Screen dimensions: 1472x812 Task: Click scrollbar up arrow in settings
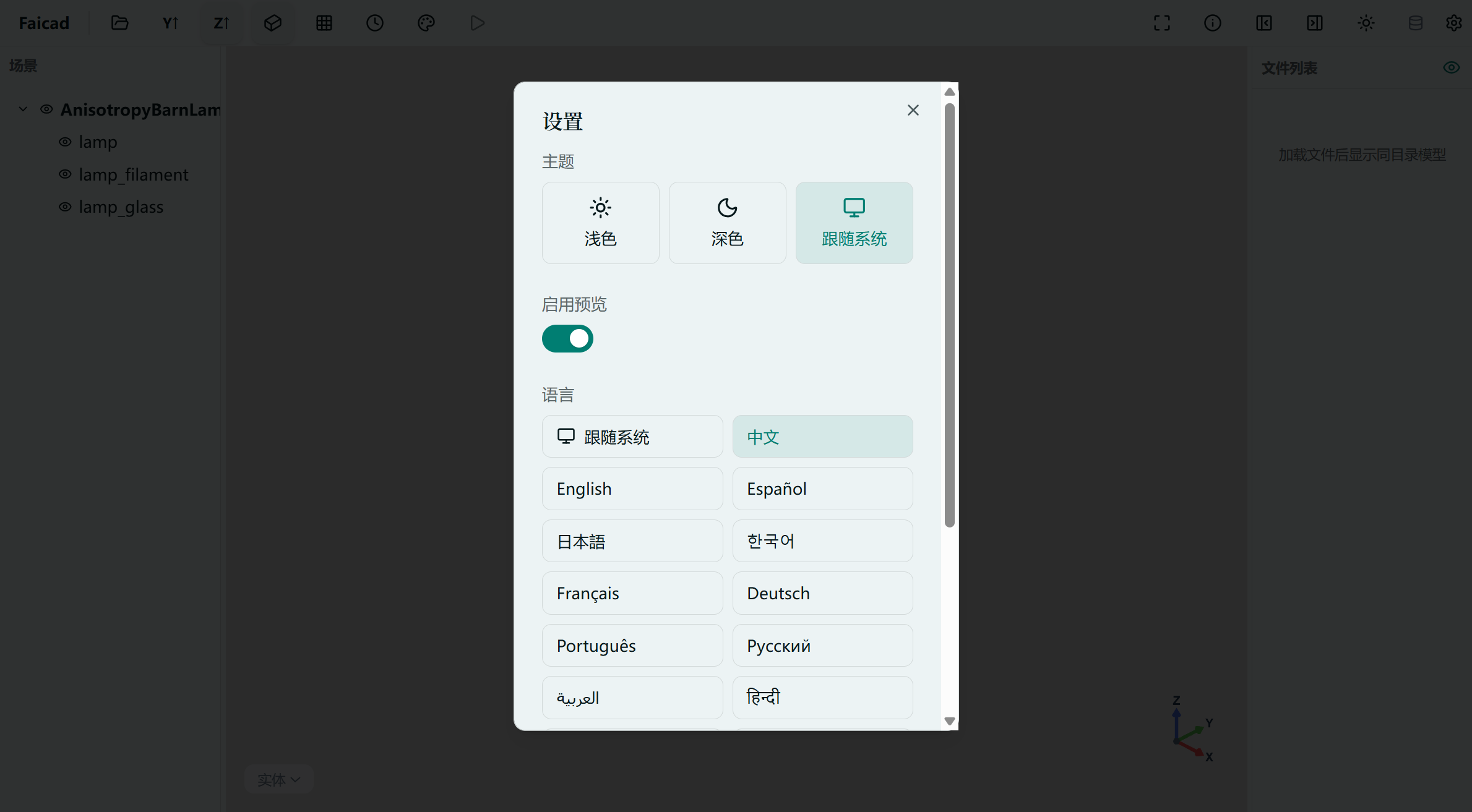[x=950, y=92]
